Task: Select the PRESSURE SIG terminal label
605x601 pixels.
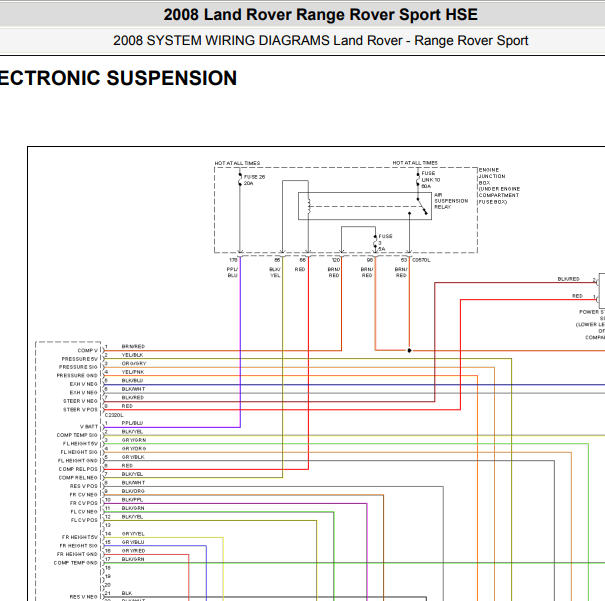Action: tap(78, 367)
